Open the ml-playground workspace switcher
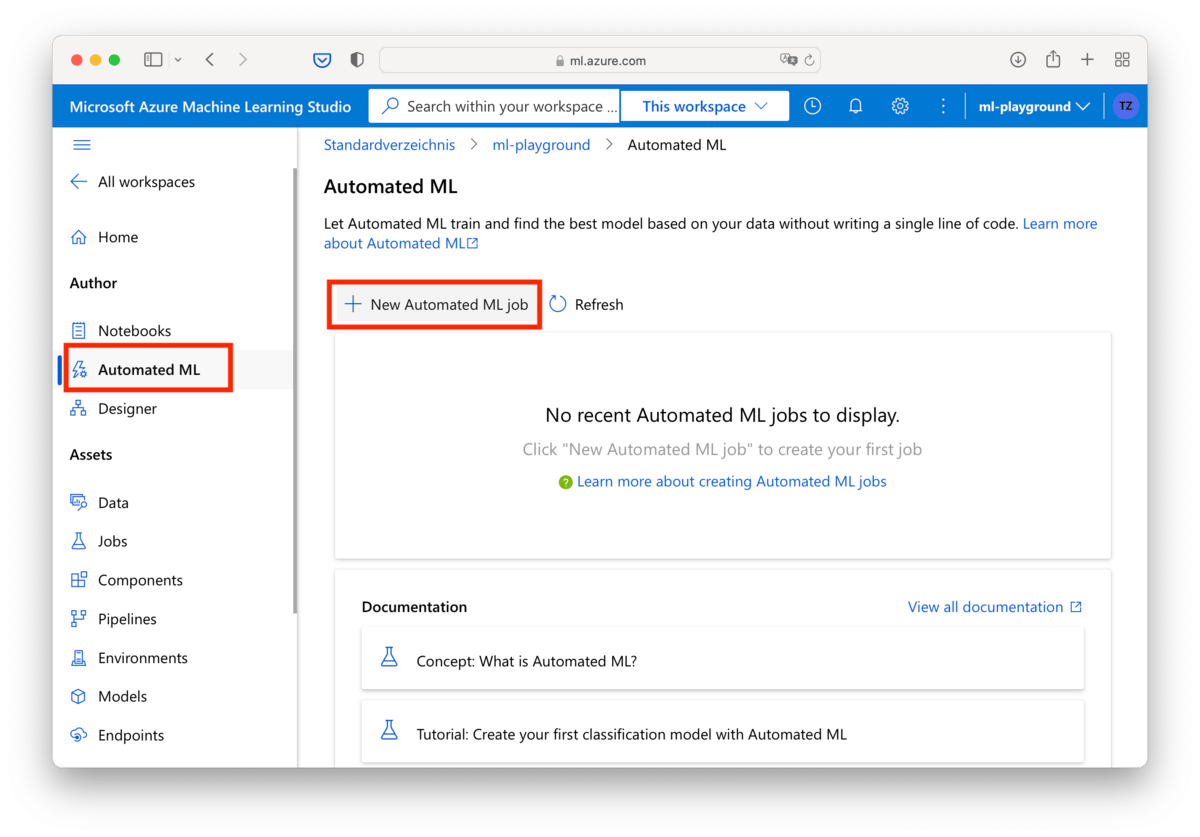Screen dimensions: 1200x837 [1034, 106]
